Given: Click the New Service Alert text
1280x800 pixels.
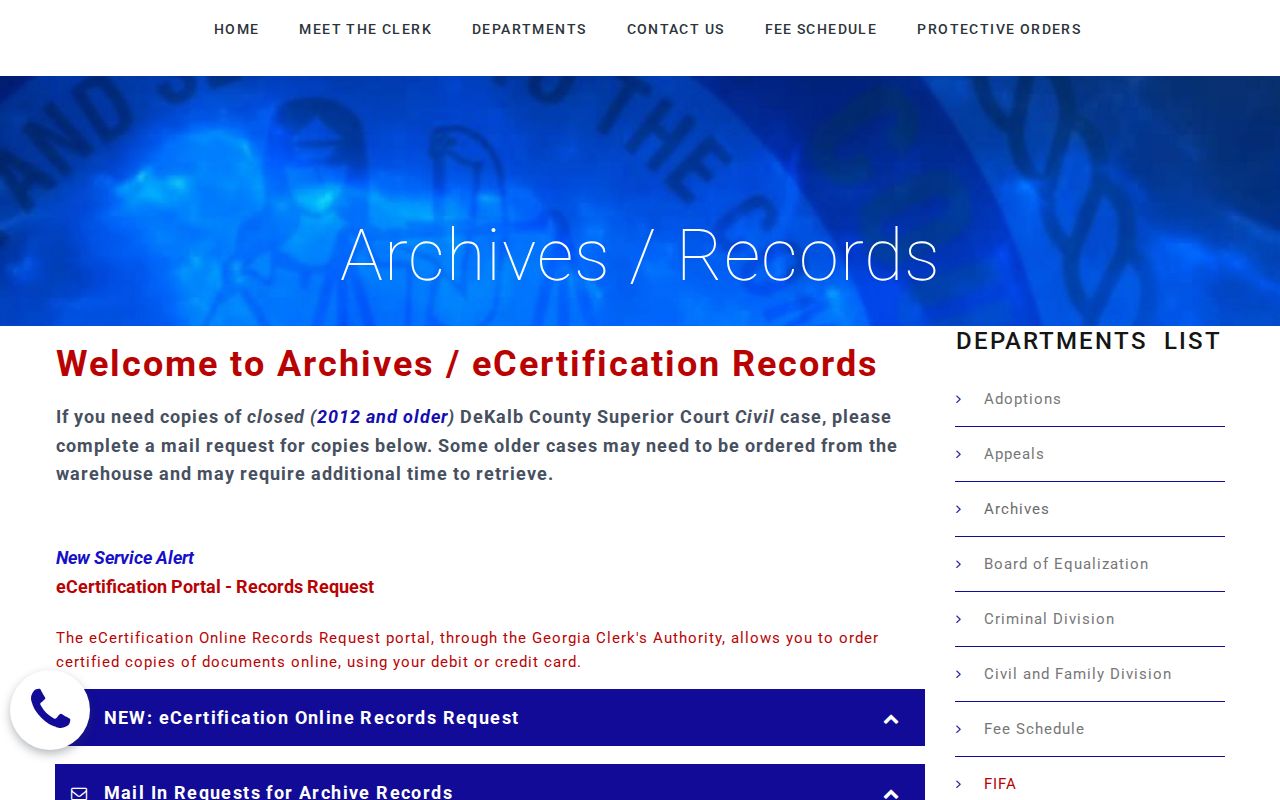Looking at the screenshot, I should (x=125, y=558).
